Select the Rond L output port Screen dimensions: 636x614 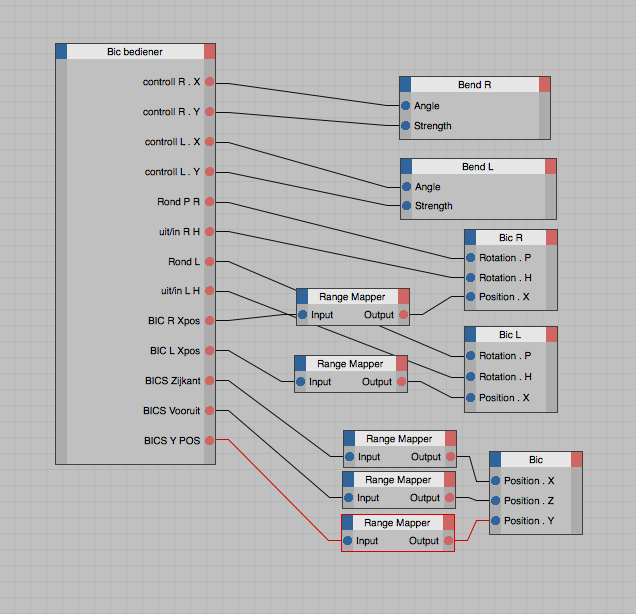(209, 262)
